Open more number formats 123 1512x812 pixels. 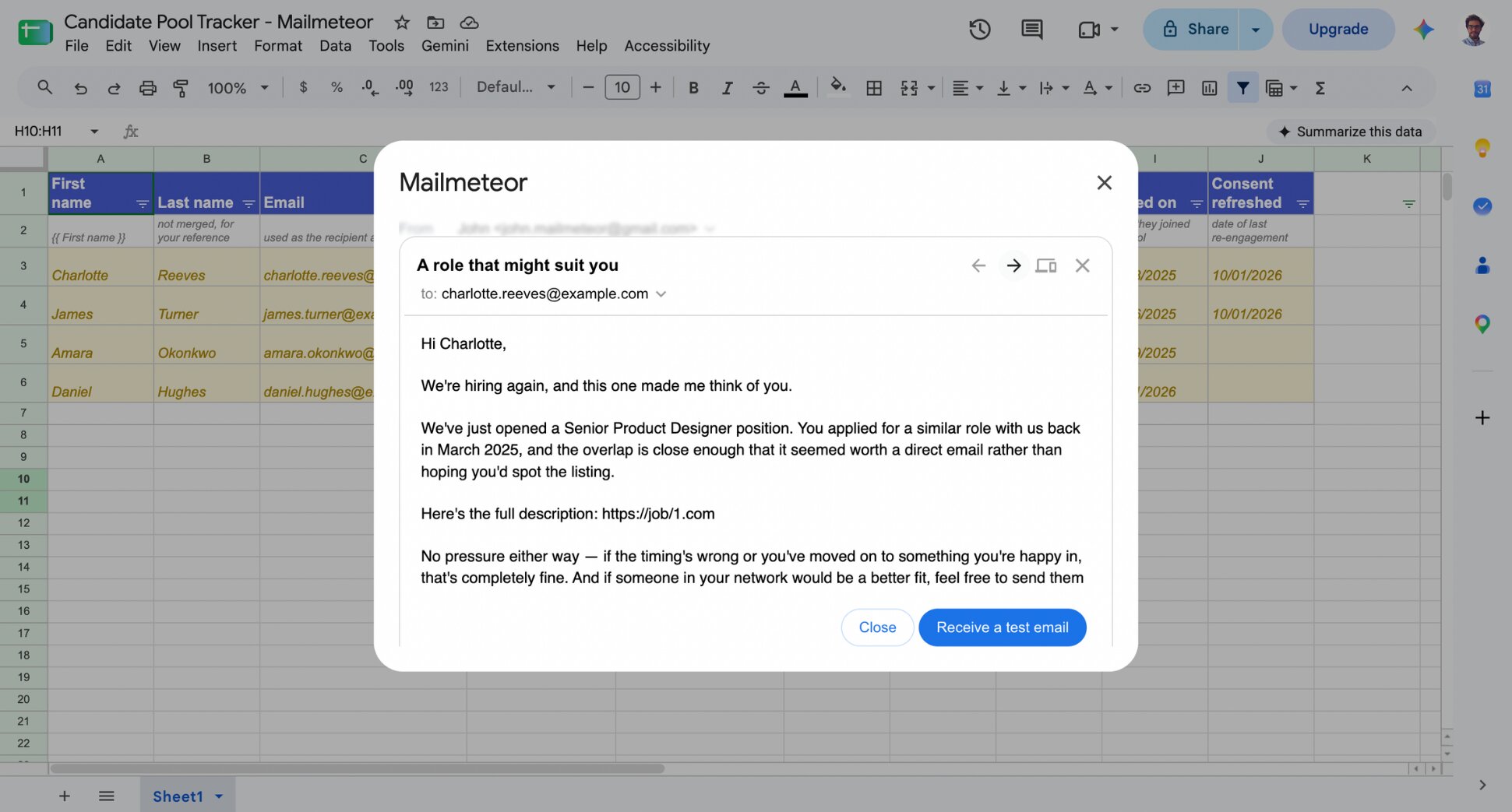pos(439,88)
